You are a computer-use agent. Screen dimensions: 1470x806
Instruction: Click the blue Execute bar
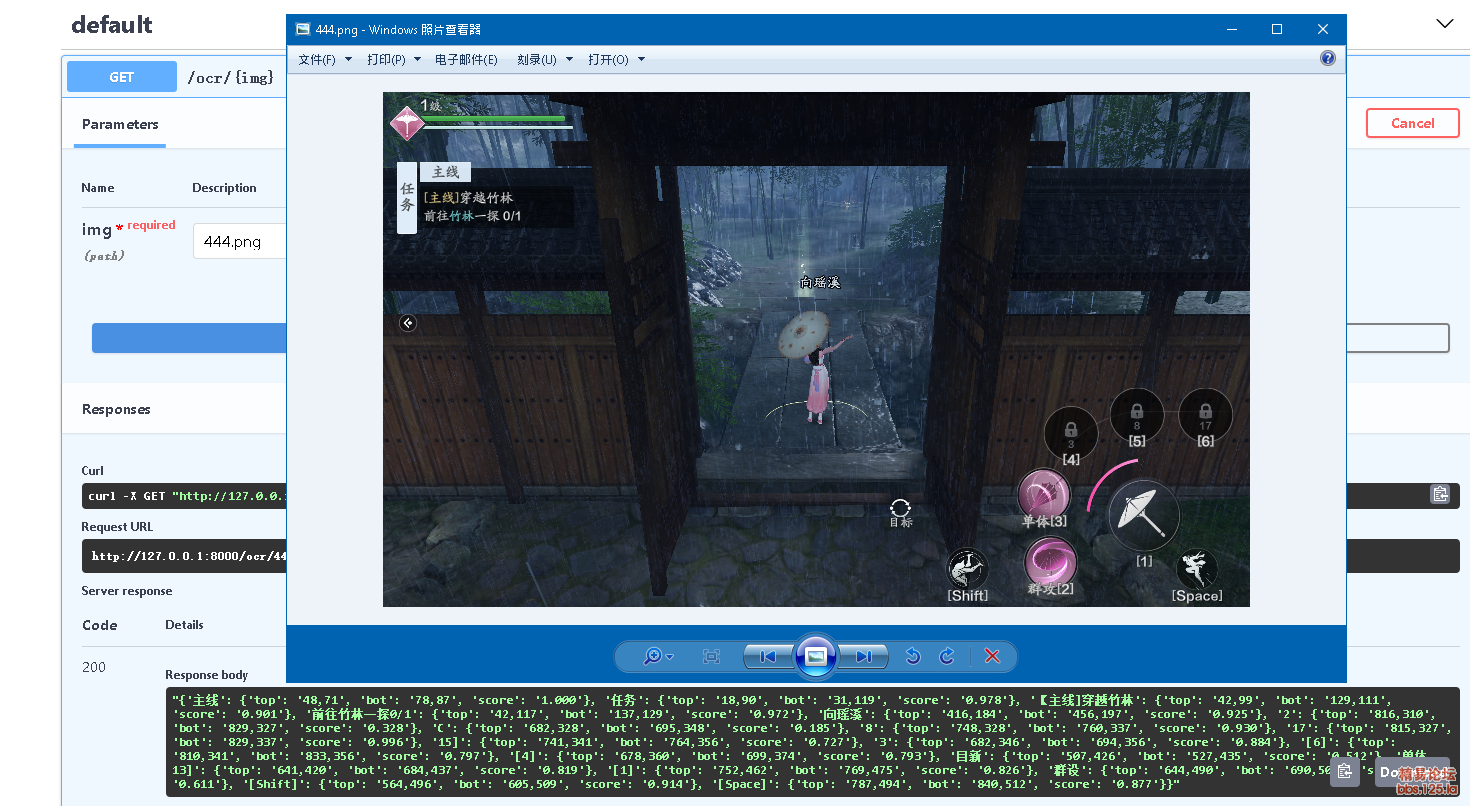click(x=189, y=338)
